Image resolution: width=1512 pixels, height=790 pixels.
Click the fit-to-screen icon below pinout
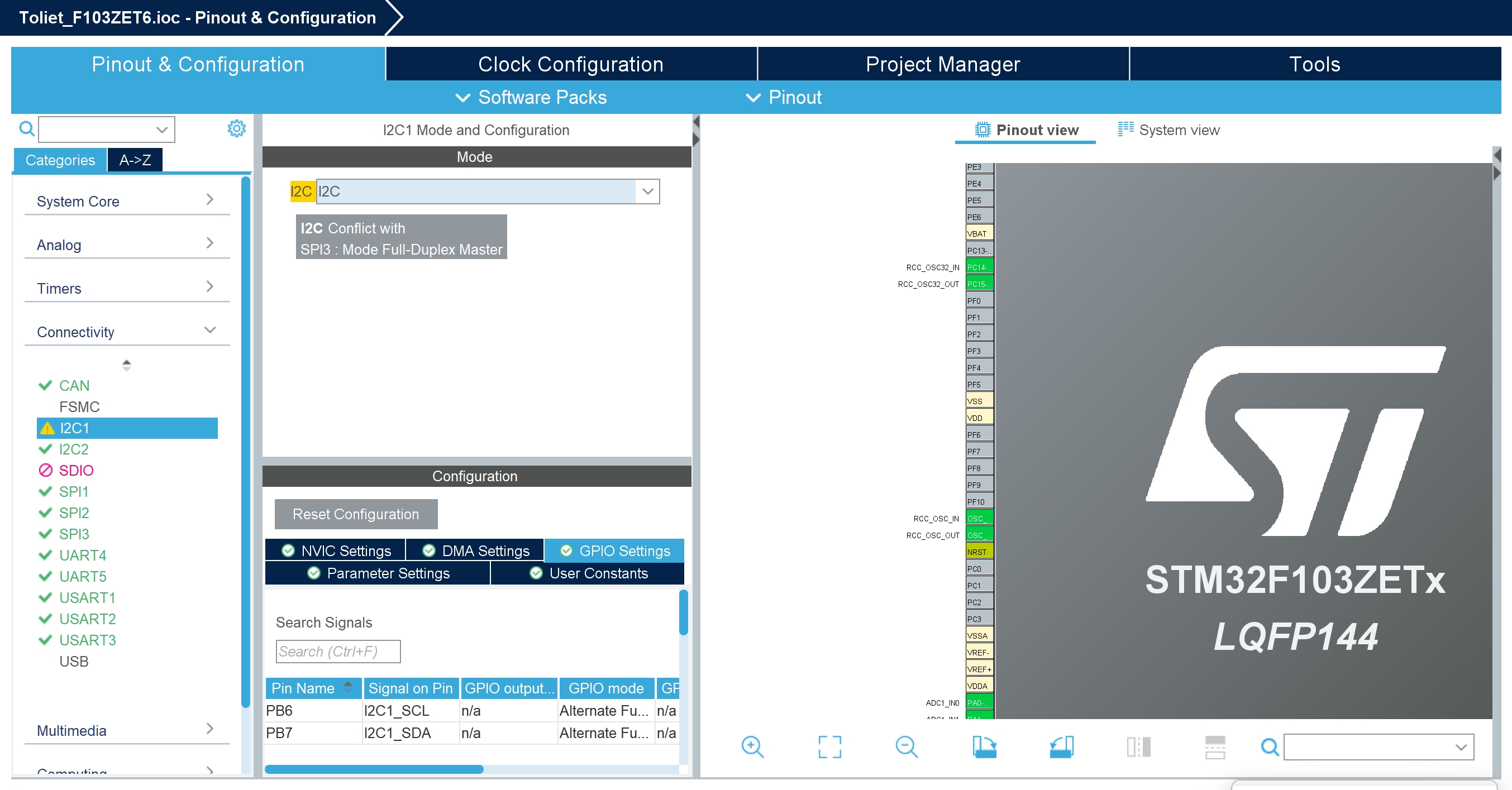point(829,746)
